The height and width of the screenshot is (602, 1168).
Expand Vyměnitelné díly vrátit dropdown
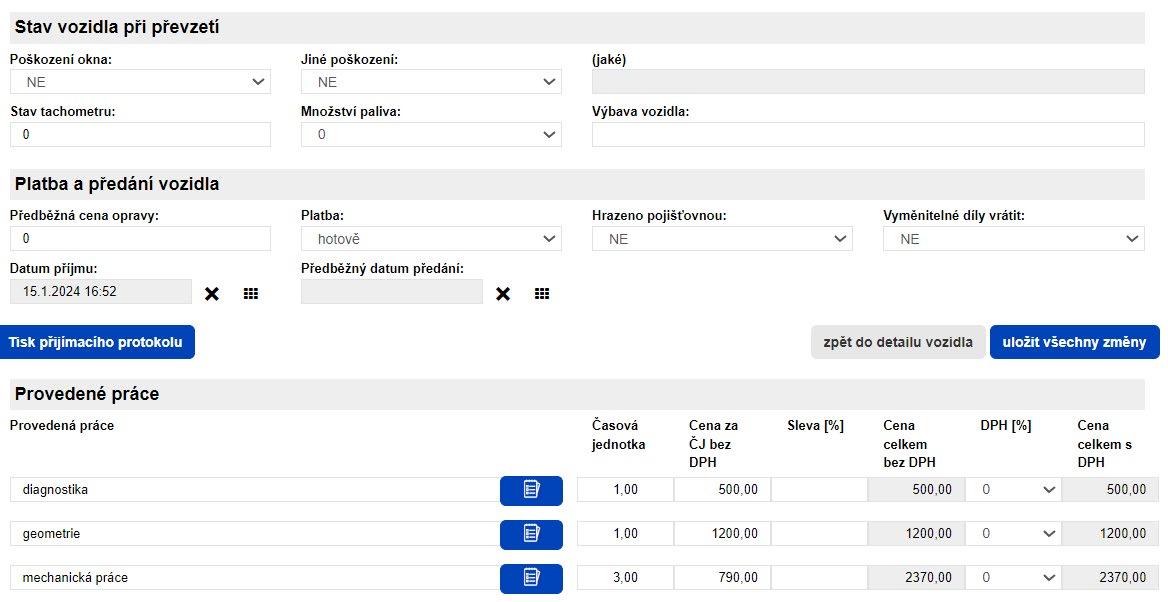tap(1013, 239)
